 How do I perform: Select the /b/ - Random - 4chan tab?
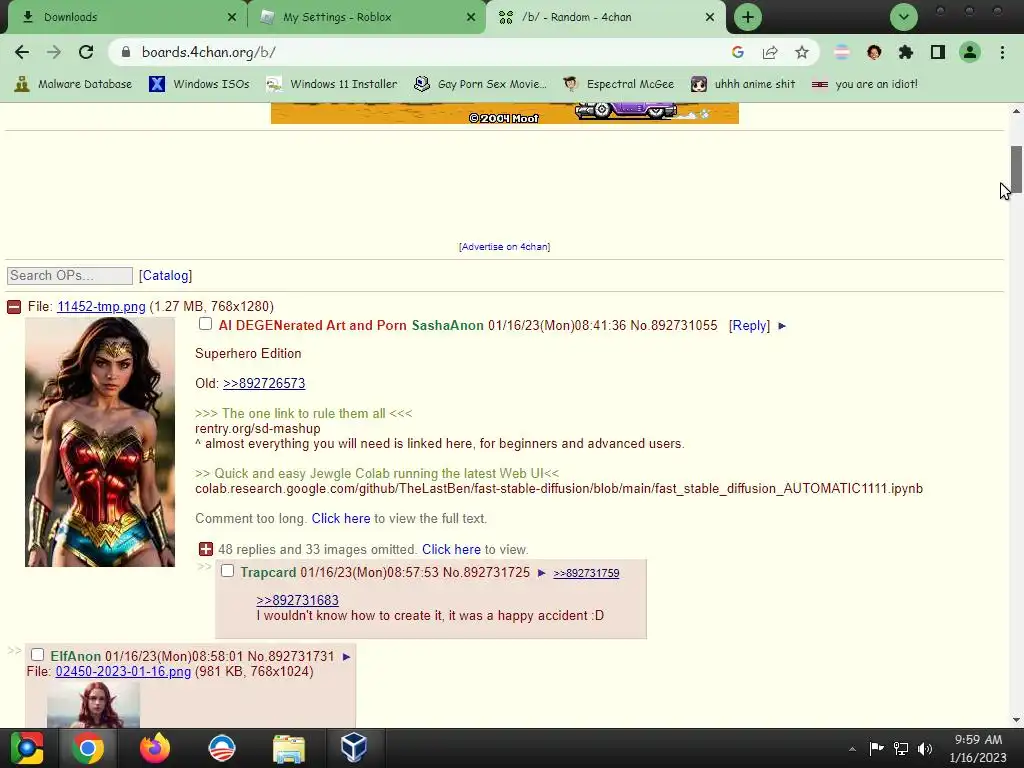(x=605, y=17)
